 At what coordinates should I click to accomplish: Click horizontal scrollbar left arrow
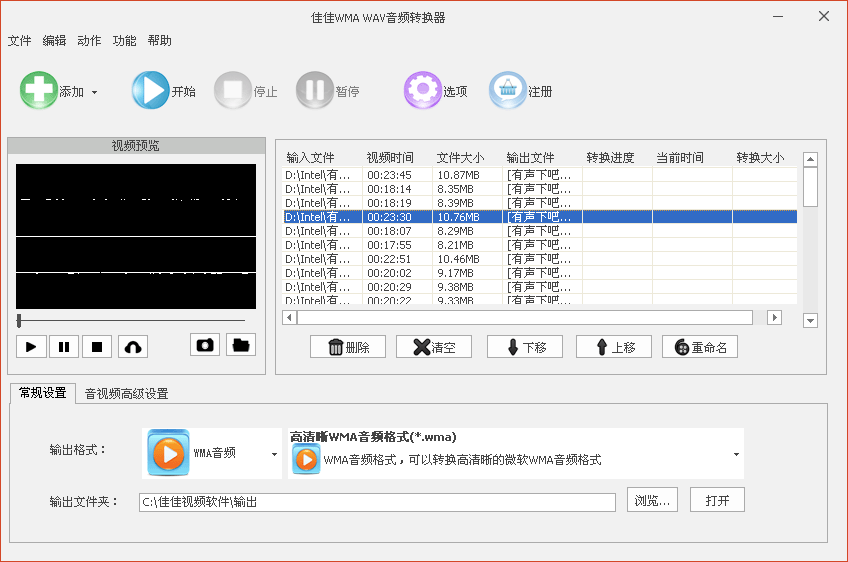(289, 318)
